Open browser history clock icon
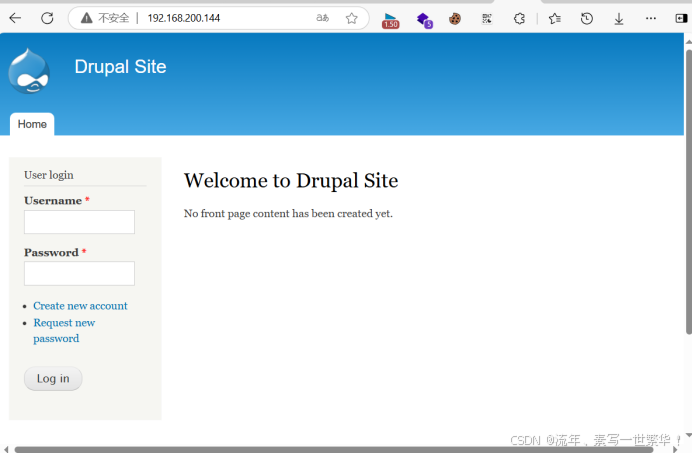 (x=587, y=19)
